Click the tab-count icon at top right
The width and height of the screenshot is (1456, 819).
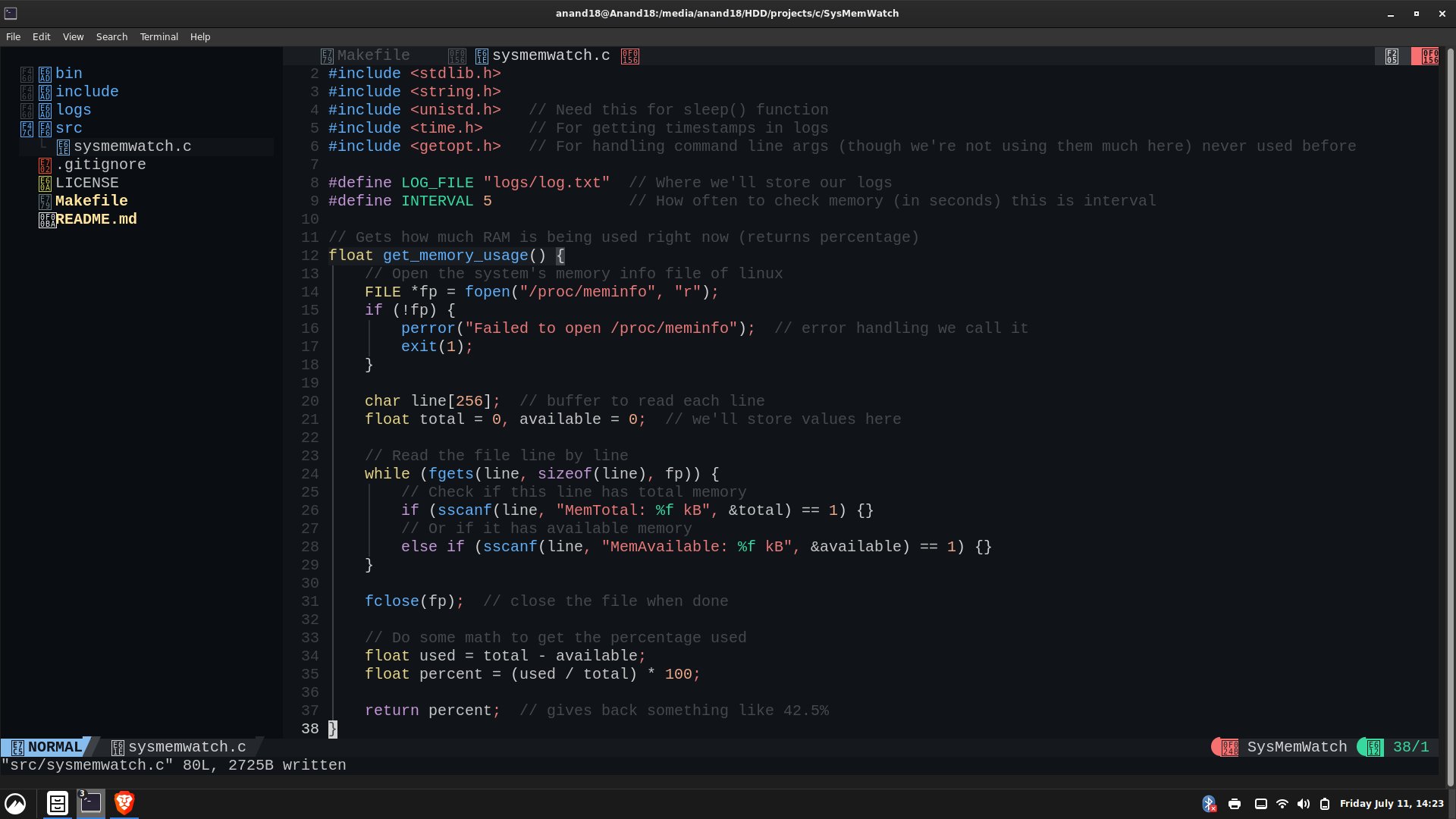pos(1392,56)
